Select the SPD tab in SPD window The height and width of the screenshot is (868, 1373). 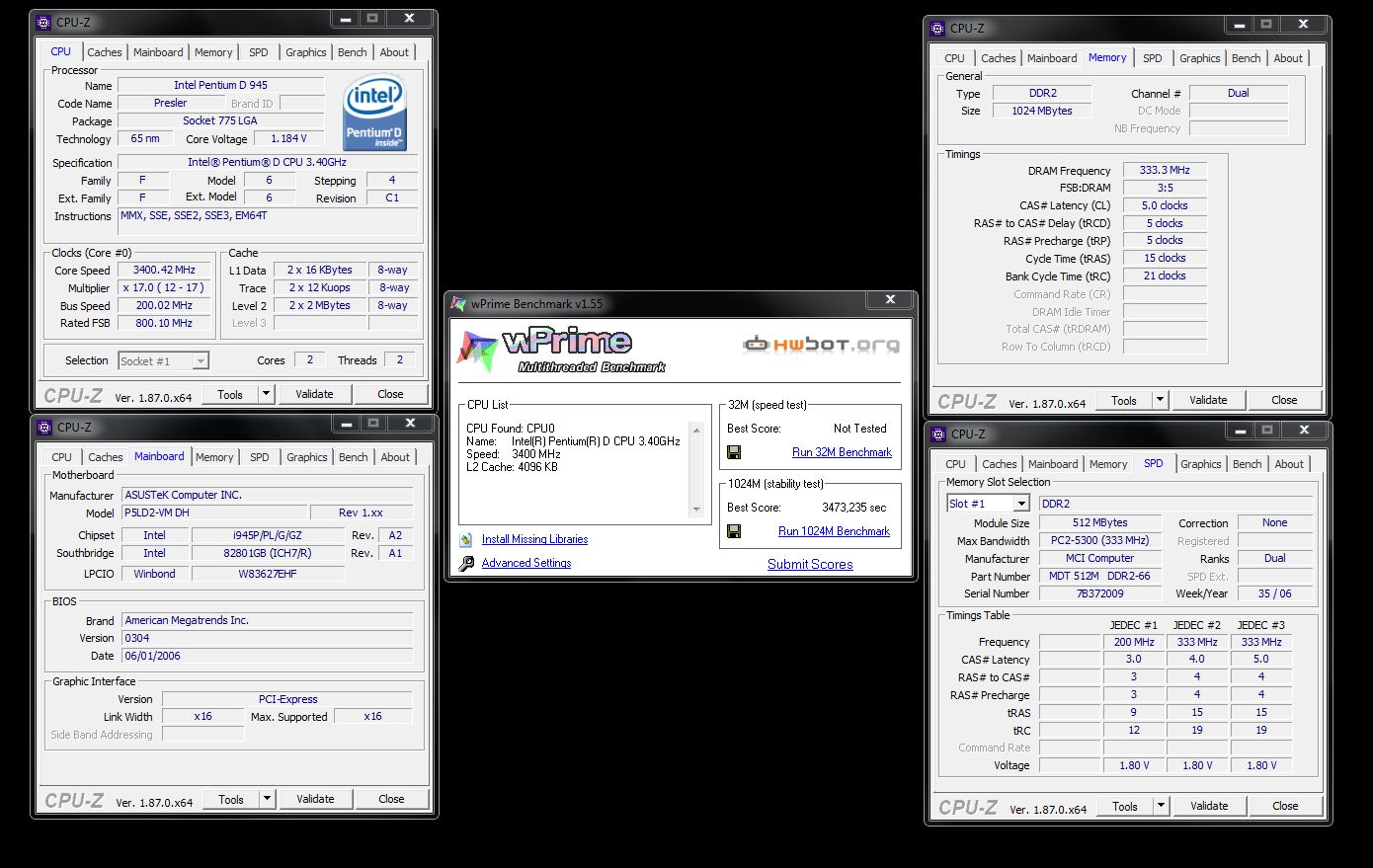point(1154,463)
